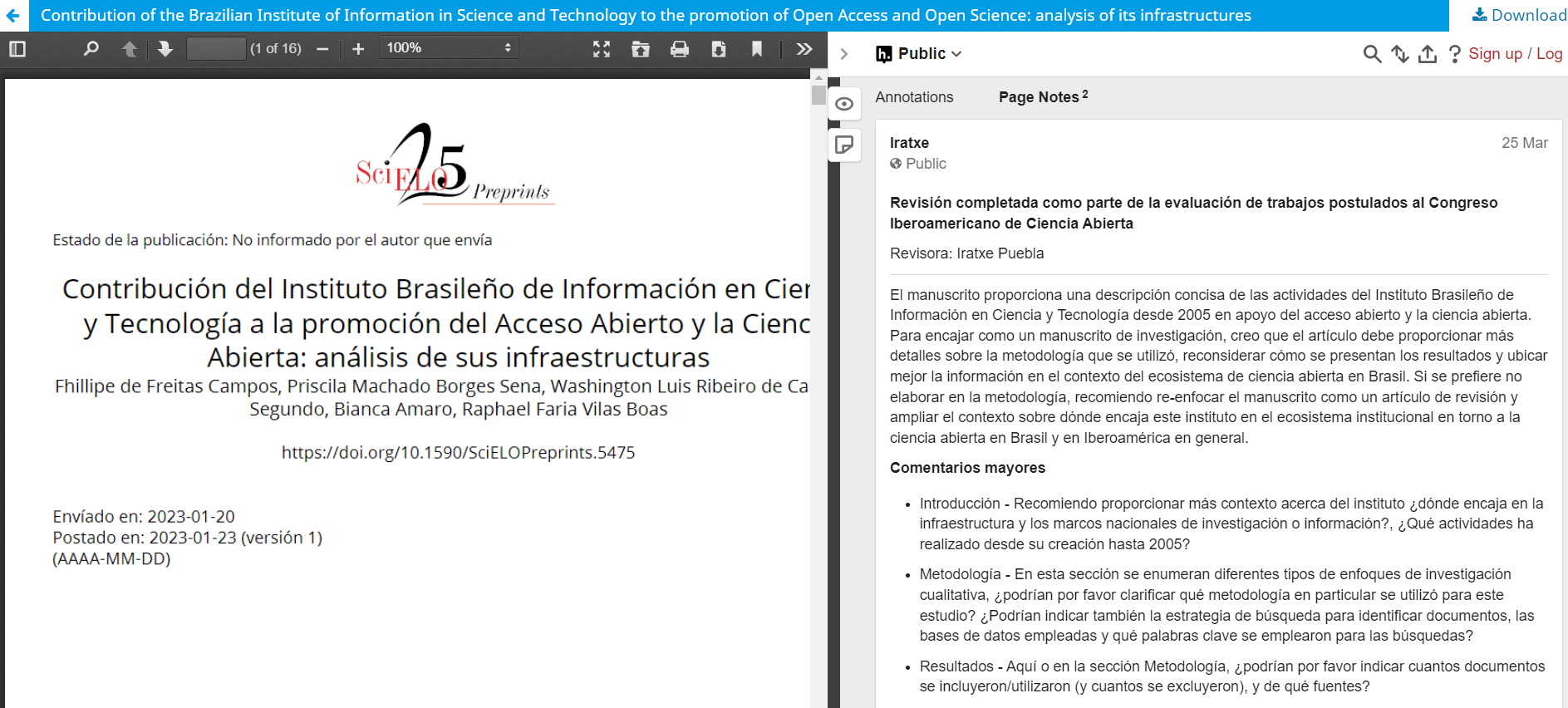Toggle the PDF viewer sidebar

[17, 49]
